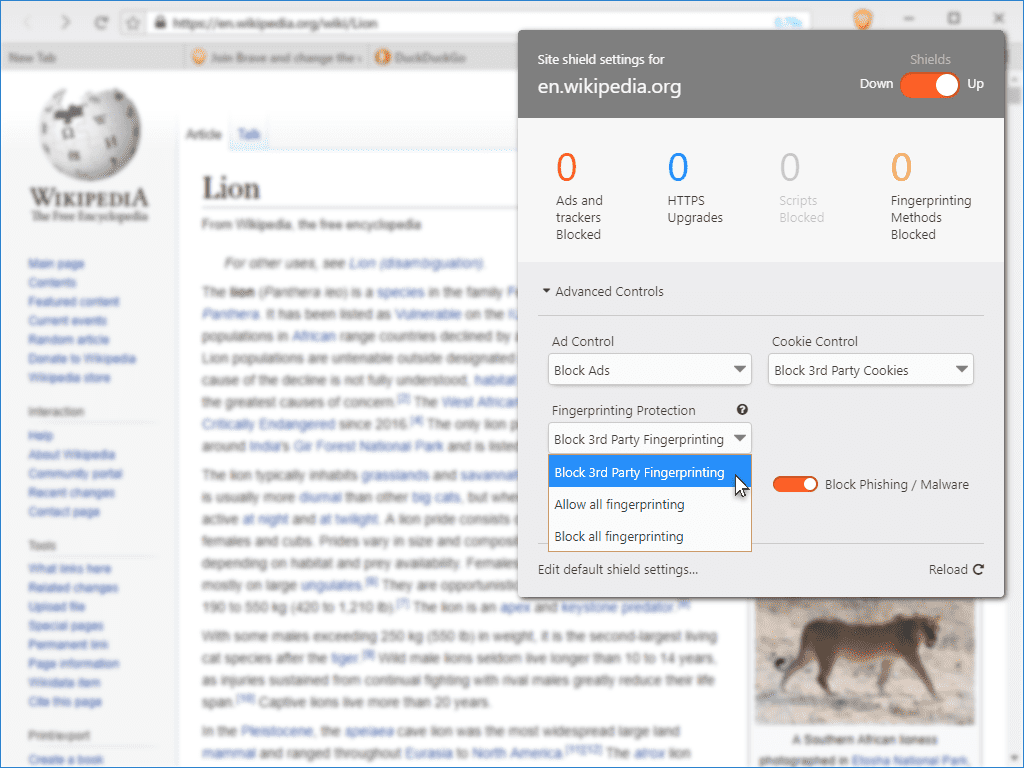The height and width of the screenshot is (768, 1024).
Task: Switch to the New Tab tab
Action: pos(91,57)
